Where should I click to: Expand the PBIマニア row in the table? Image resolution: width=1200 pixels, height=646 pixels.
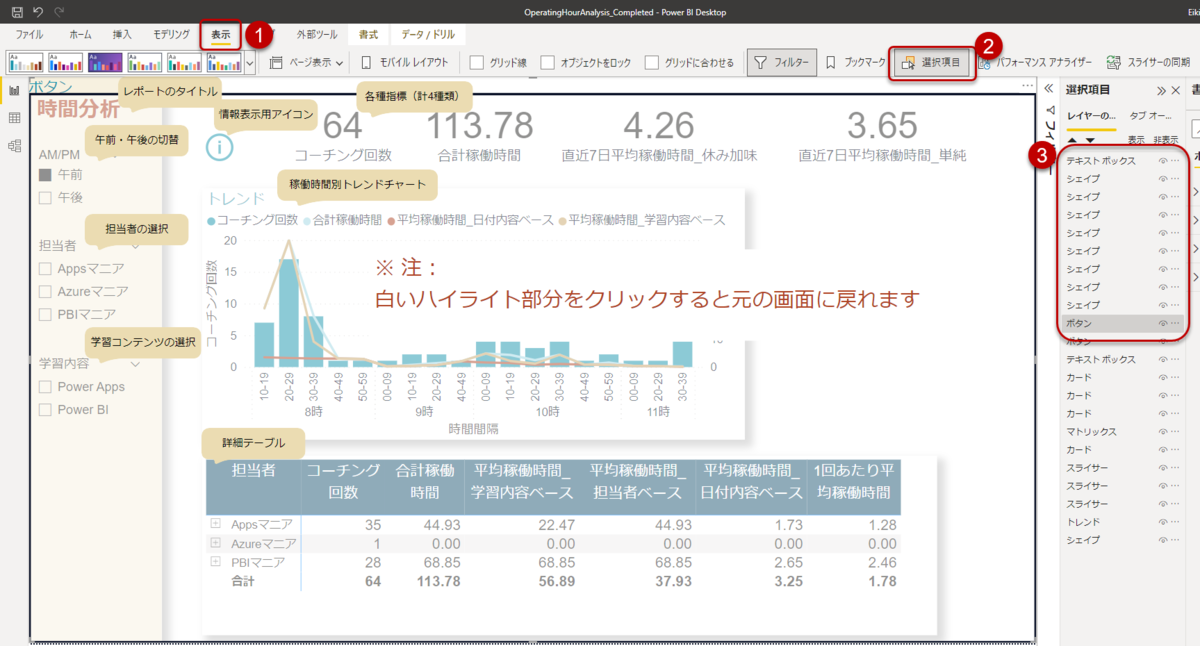click(x=215, y=562)
